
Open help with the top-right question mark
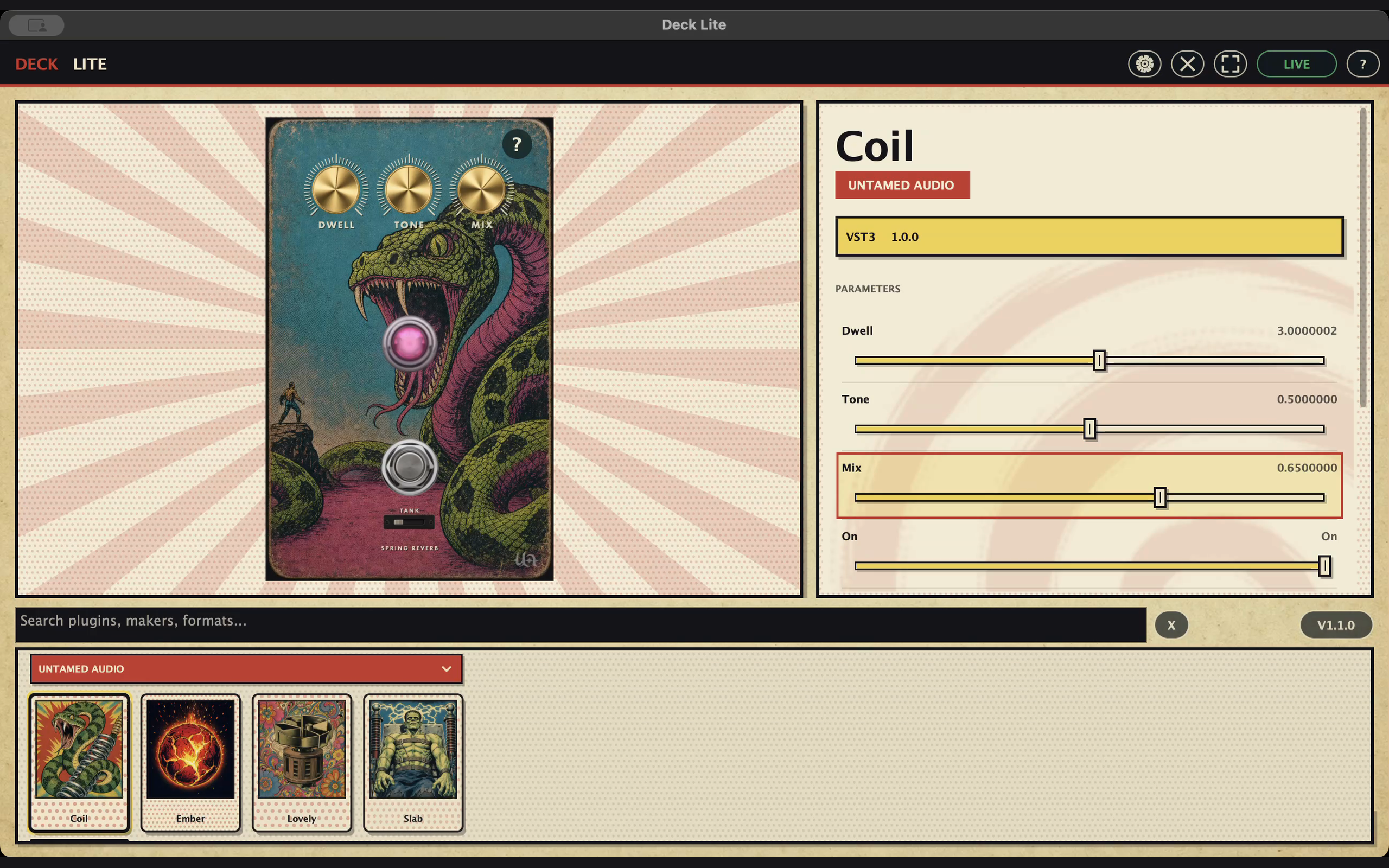coord(1362,63)
